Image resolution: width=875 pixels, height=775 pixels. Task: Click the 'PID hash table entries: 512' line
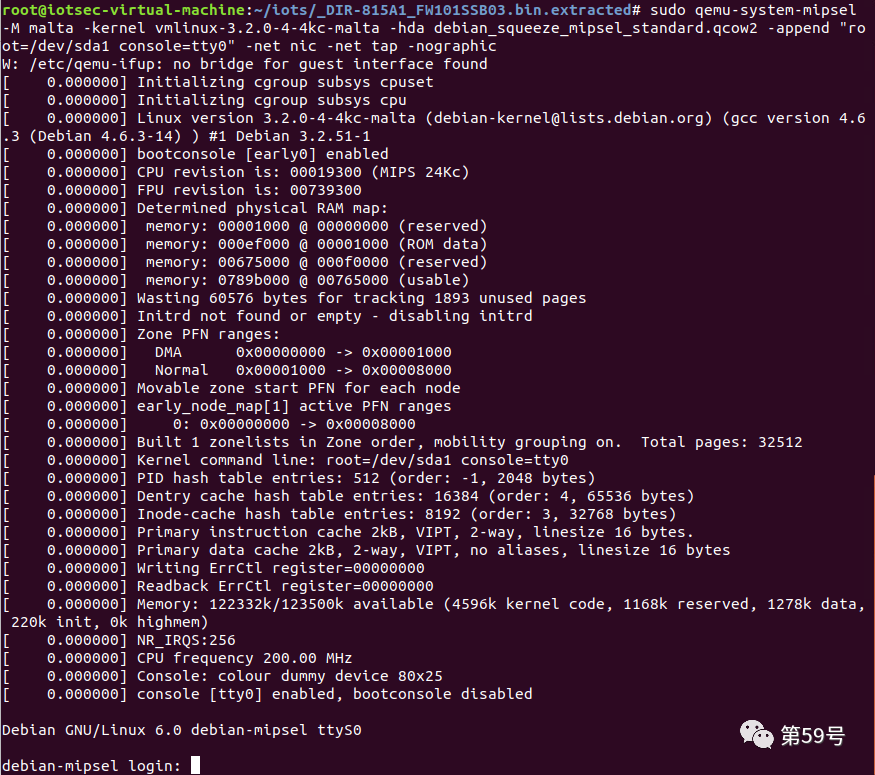point(299,478)
